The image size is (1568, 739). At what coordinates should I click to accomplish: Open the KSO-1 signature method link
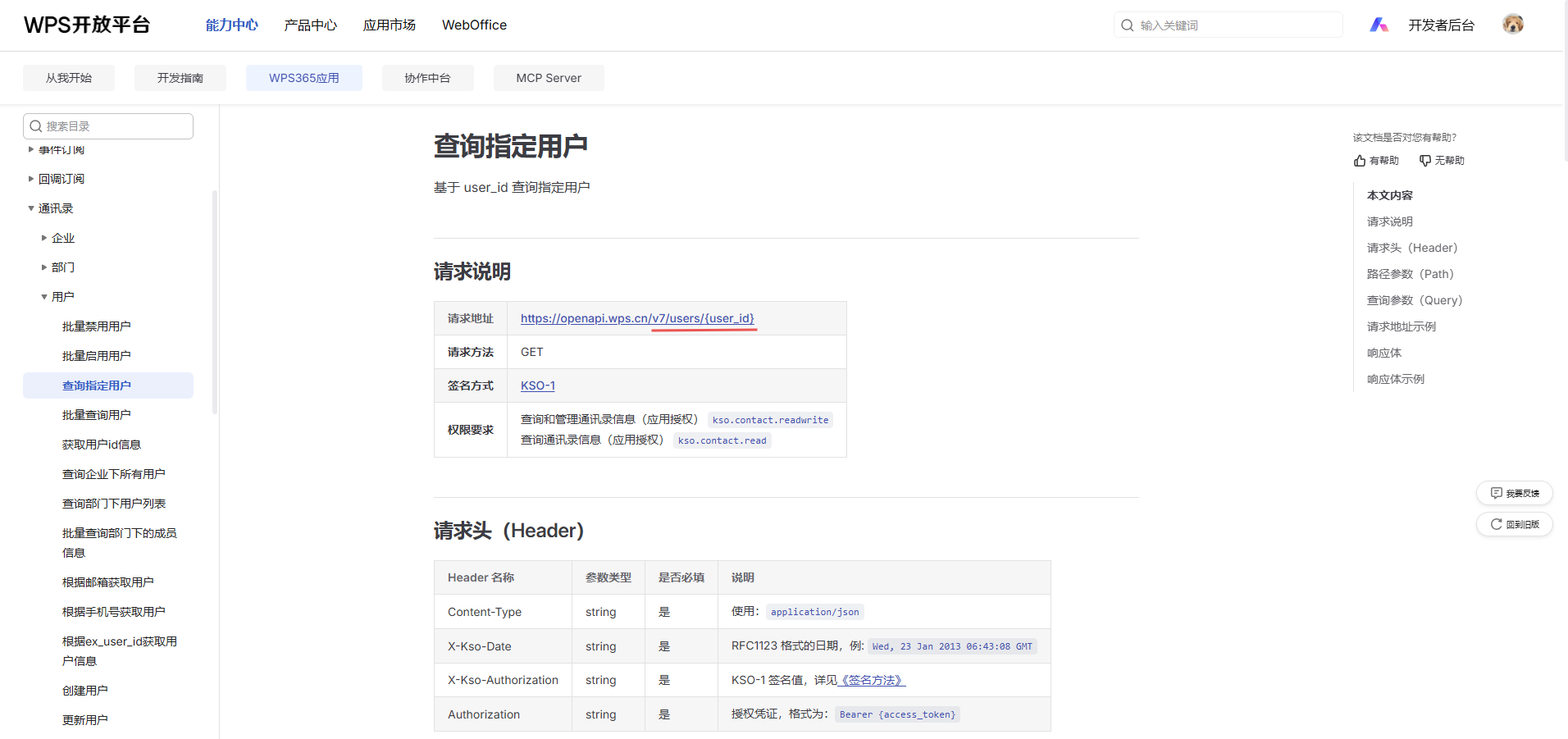(x=537, y=385)
